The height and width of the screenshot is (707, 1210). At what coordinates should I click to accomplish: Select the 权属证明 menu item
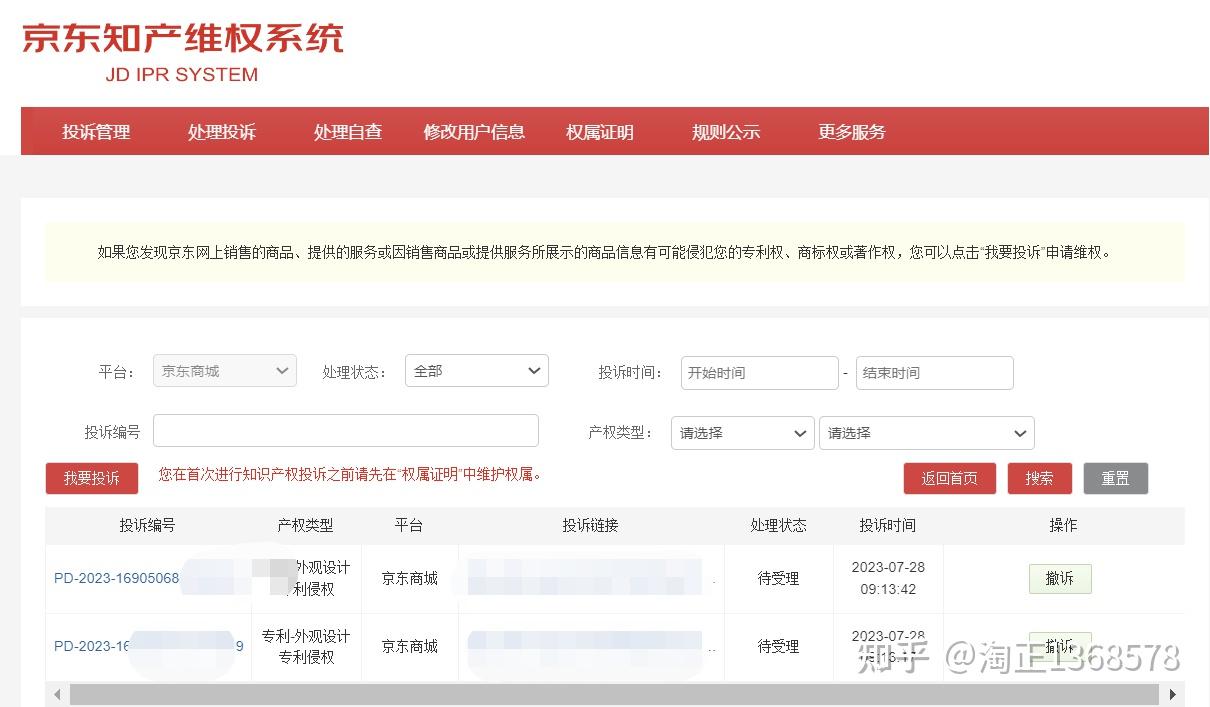[600, 132]
